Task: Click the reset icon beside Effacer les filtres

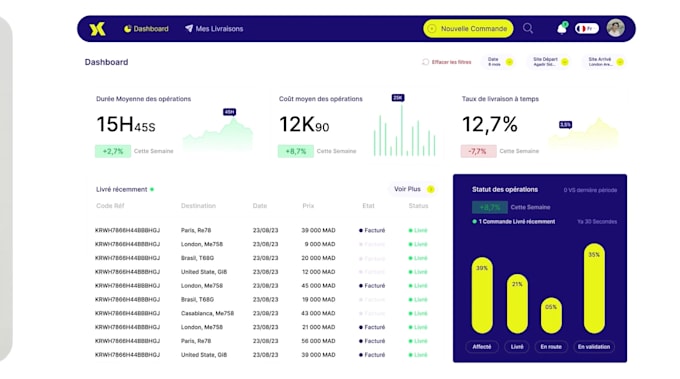Action: click(425, 62)
